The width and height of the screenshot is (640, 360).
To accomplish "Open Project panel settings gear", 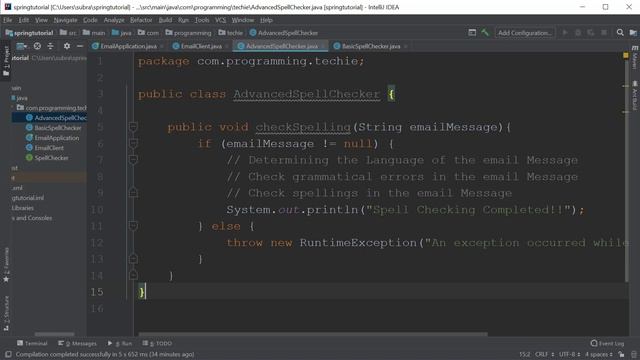I will point(67,46).
